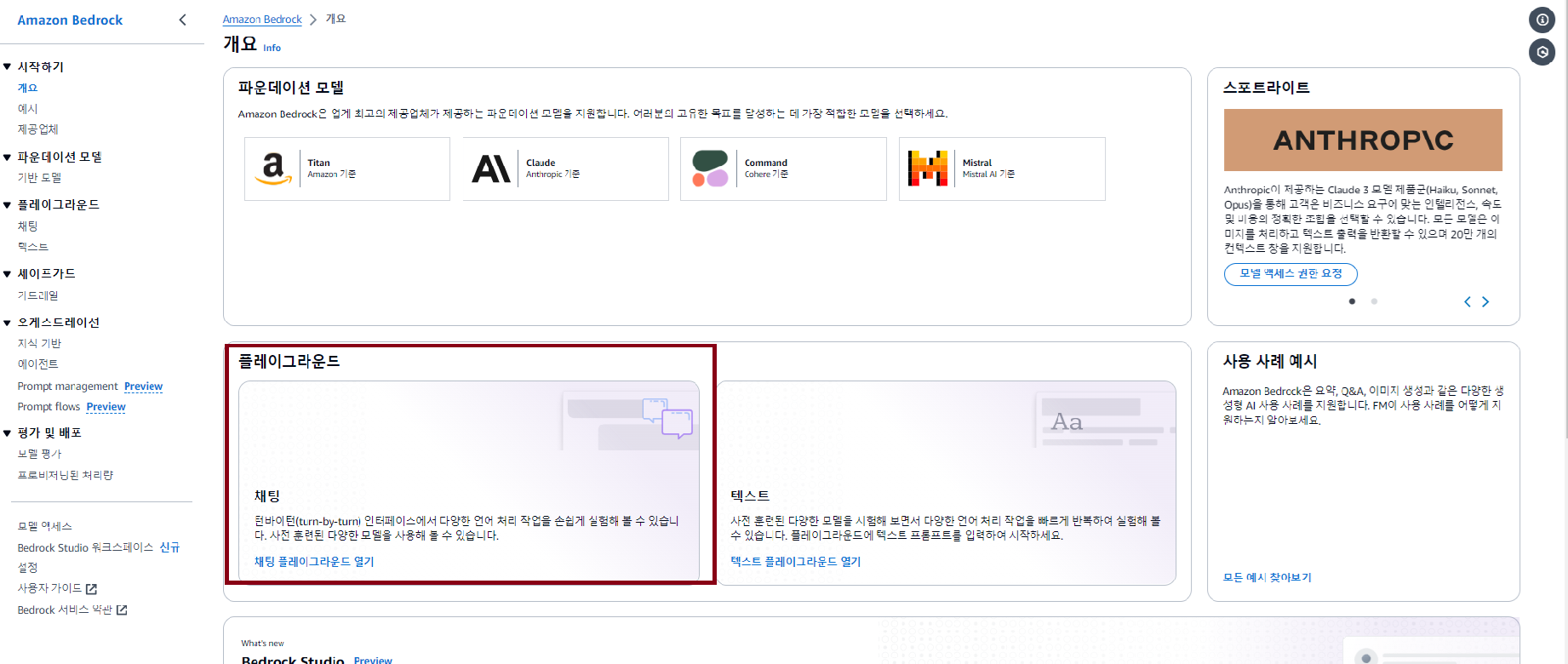Open 가드레일 in the sidebar
Viewport: 1568px width, 664px height.
(38, 295)
